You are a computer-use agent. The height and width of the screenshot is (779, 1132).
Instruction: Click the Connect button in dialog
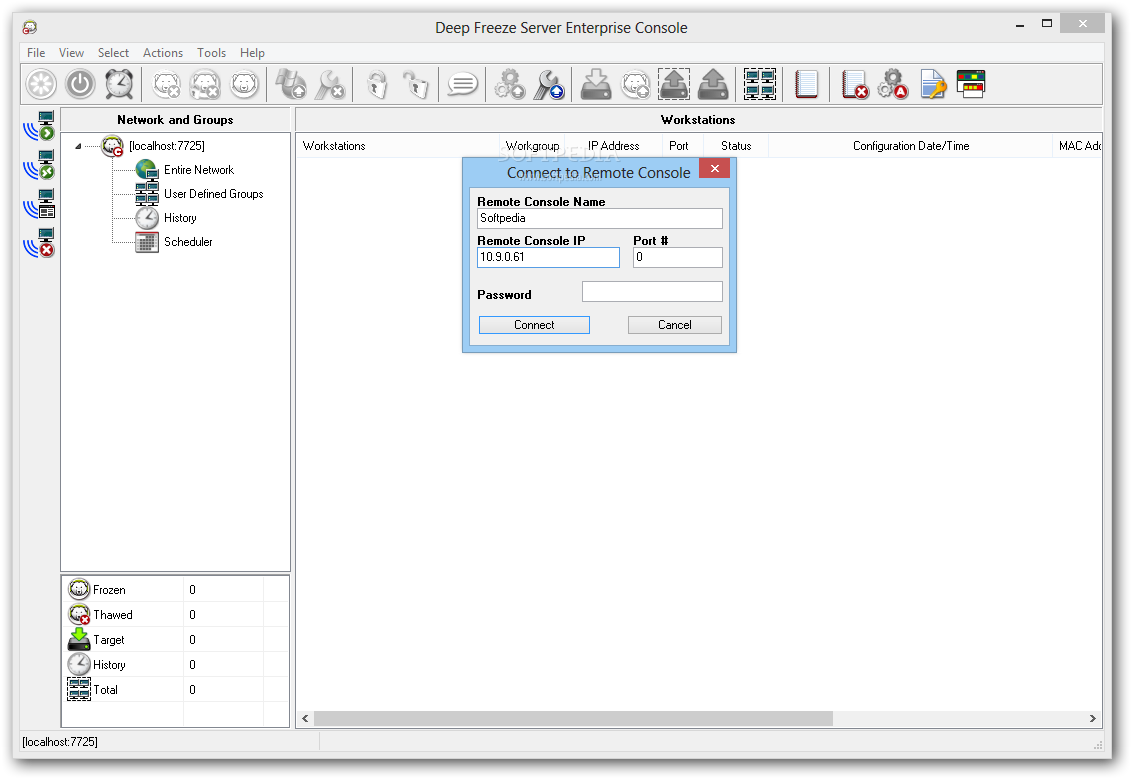click(x=534, y=325)
